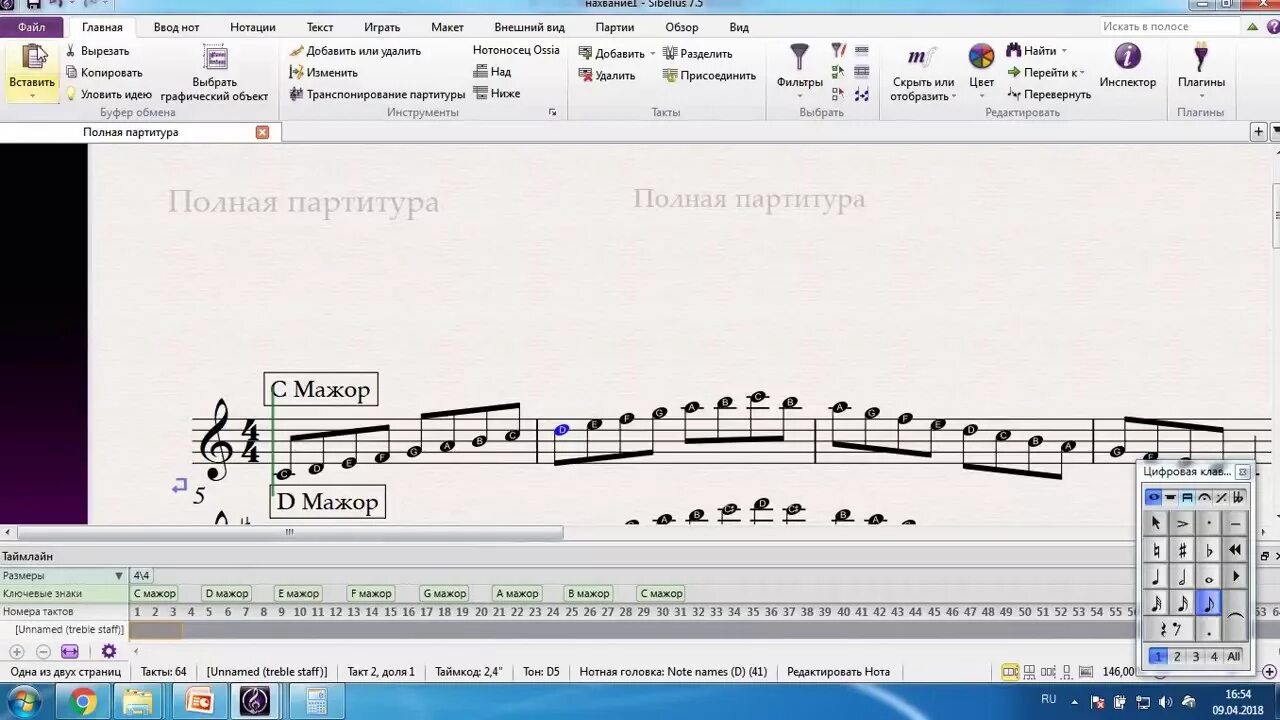
Task: Click Удалить bars button
Action: (x=607, y=75)
